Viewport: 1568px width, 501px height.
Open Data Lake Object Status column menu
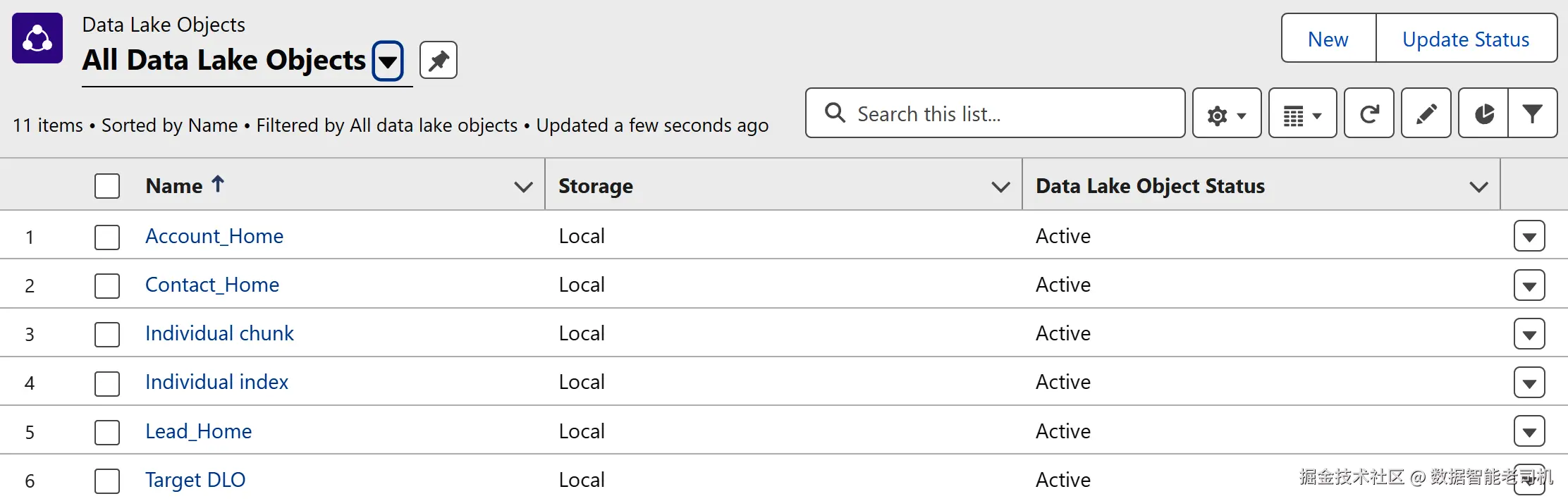[x=1478, y=187]
